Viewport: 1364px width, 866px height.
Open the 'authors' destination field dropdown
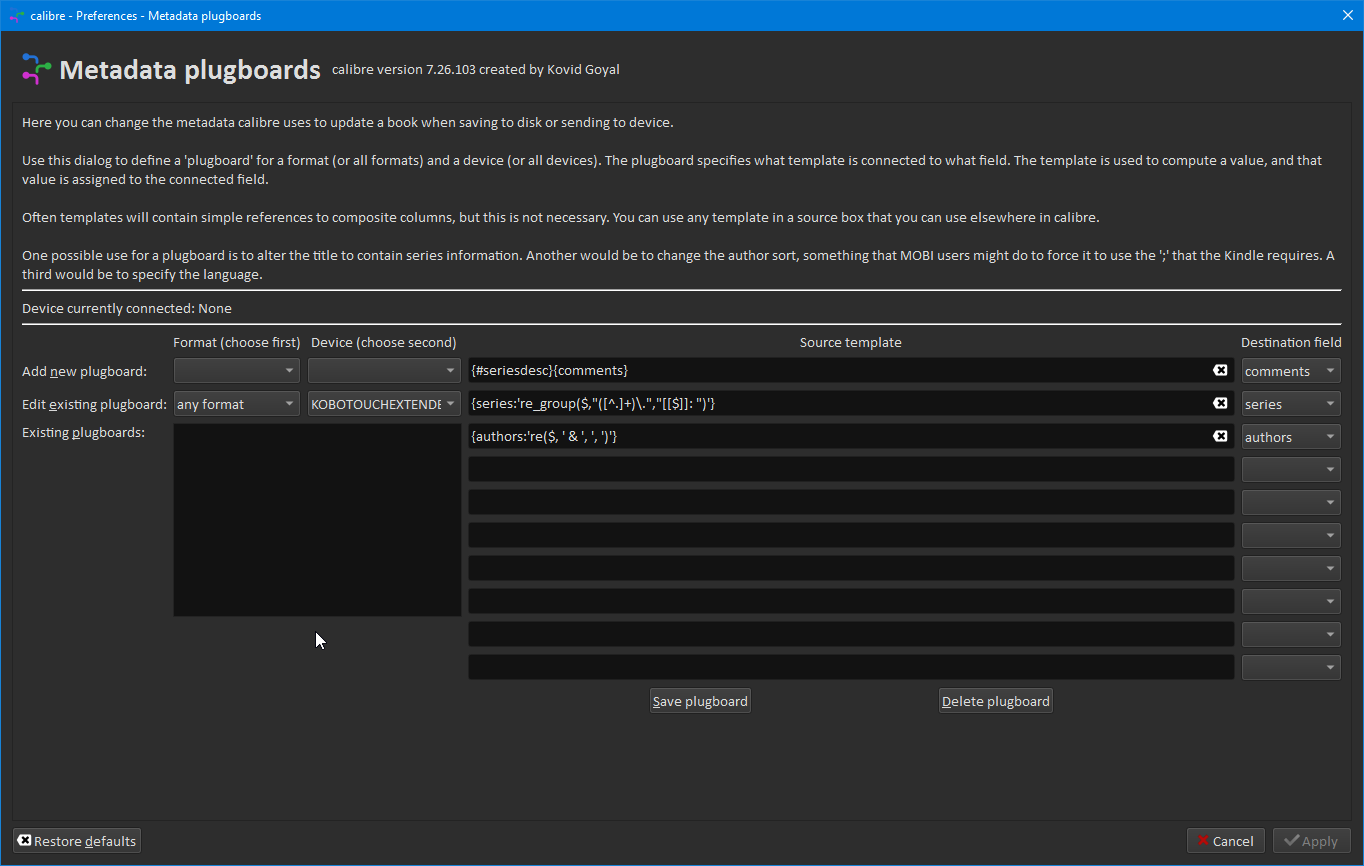(x=1291, y=437)
